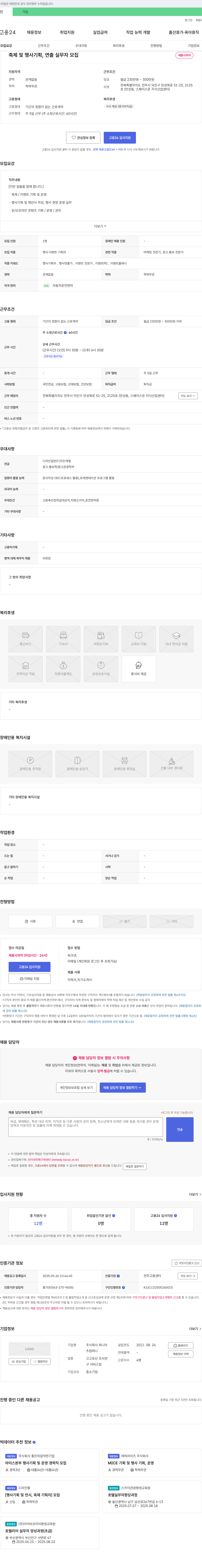The width and height of the screenshot is (202, 1568).
Task: Click the heart icon on 관심정보 등록
Action: click(74, 137)
